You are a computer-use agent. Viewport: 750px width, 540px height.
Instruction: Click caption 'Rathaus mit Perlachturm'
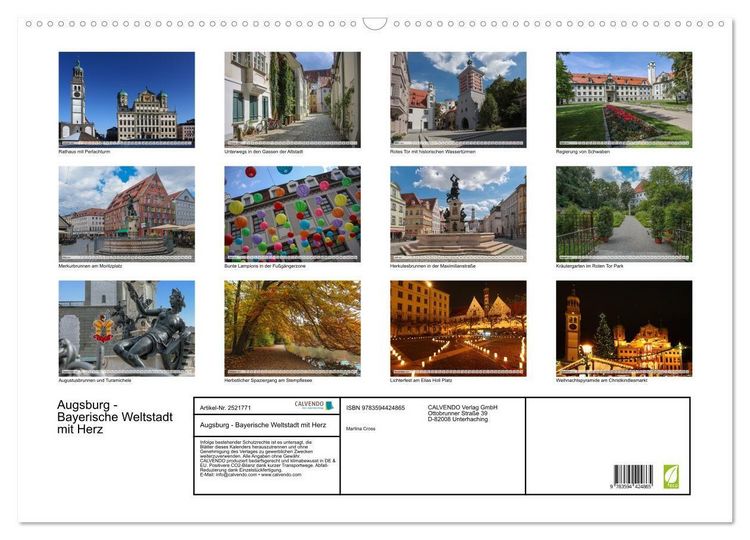tap(85, 152)
